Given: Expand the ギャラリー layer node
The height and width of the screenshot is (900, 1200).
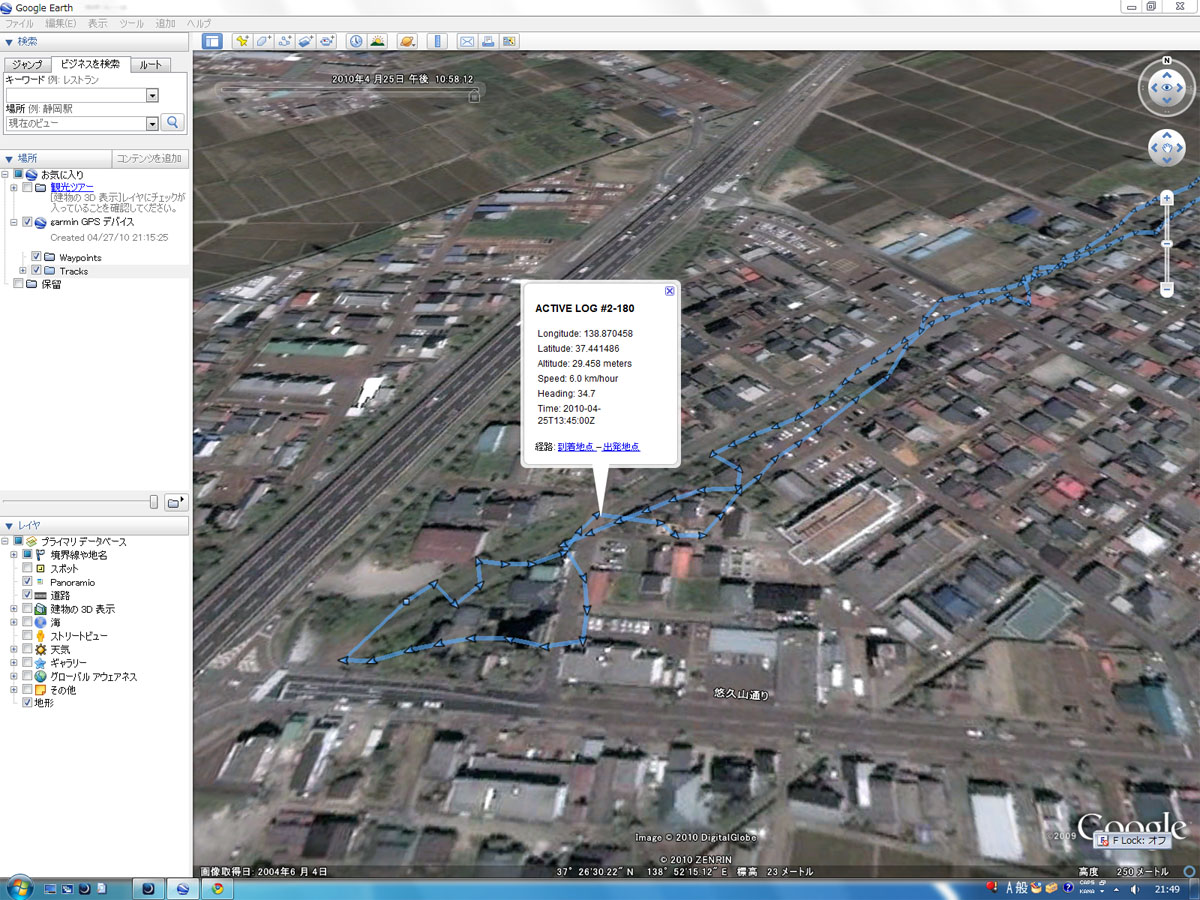Looking at the screenshot, I should [14, 663].
